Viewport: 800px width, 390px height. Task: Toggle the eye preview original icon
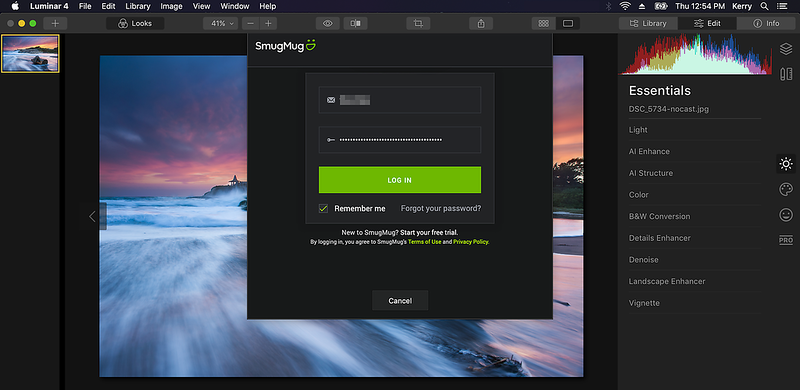[x=328, y=23]
